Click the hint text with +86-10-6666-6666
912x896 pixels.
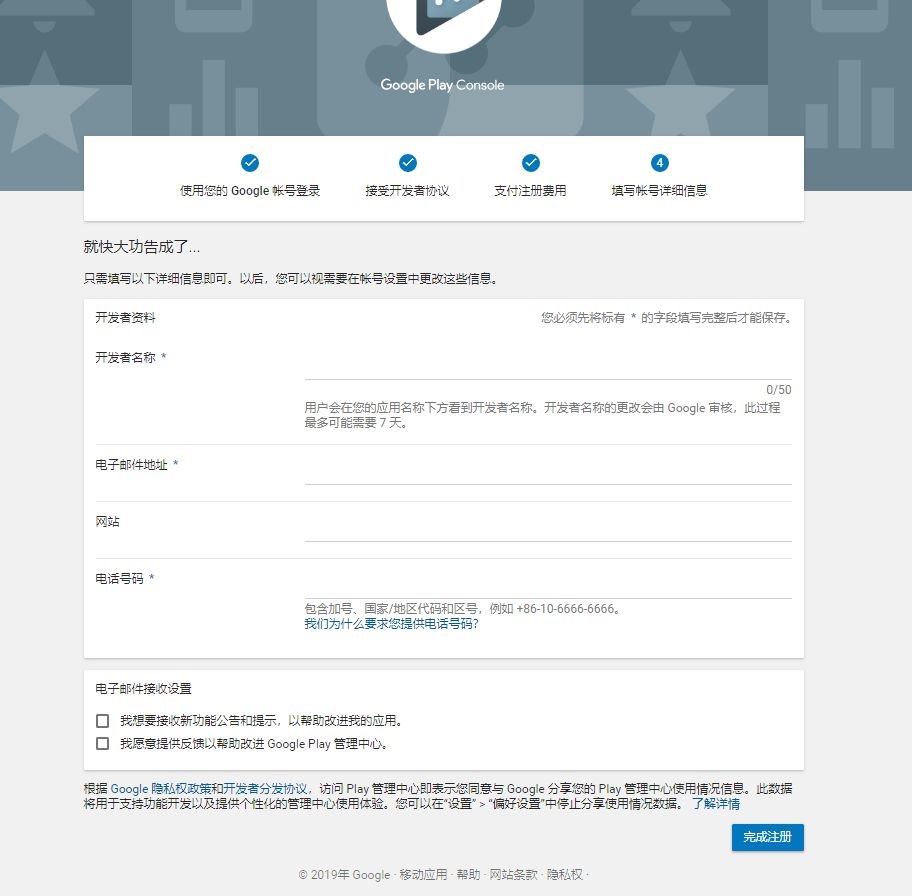(x=463, y=609)
